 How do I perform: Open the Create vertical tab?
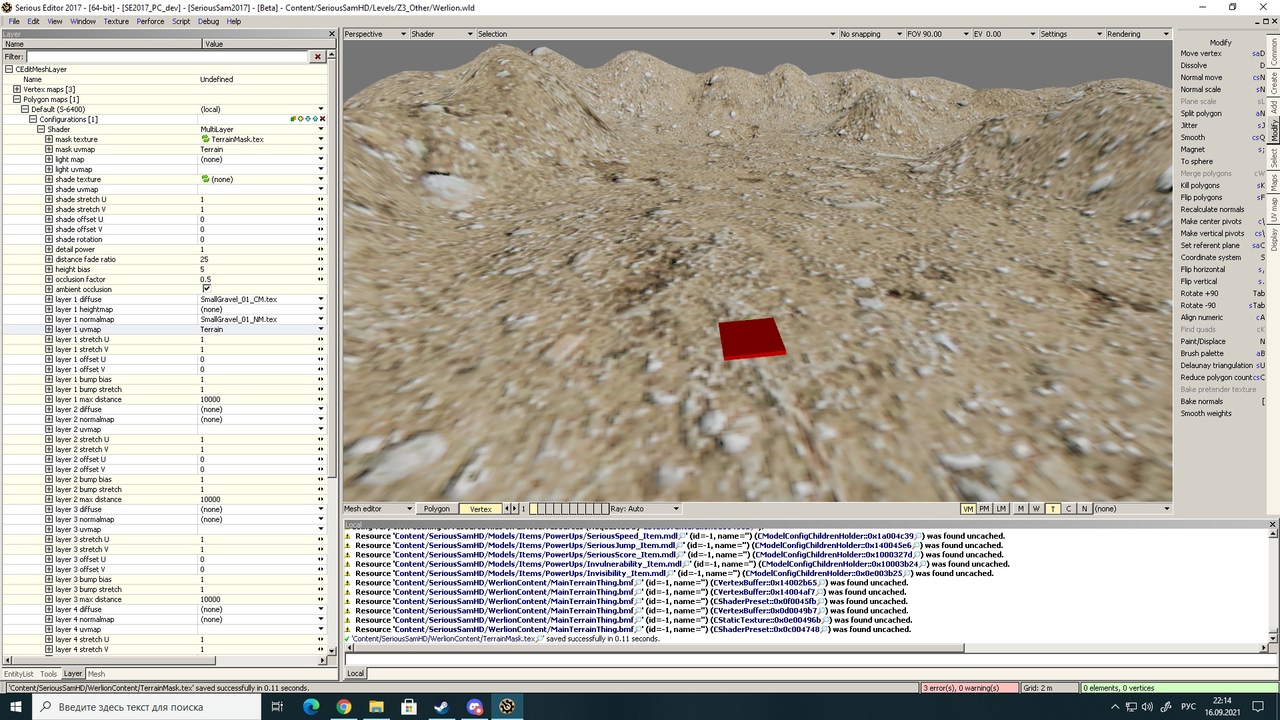[1274, 83]
